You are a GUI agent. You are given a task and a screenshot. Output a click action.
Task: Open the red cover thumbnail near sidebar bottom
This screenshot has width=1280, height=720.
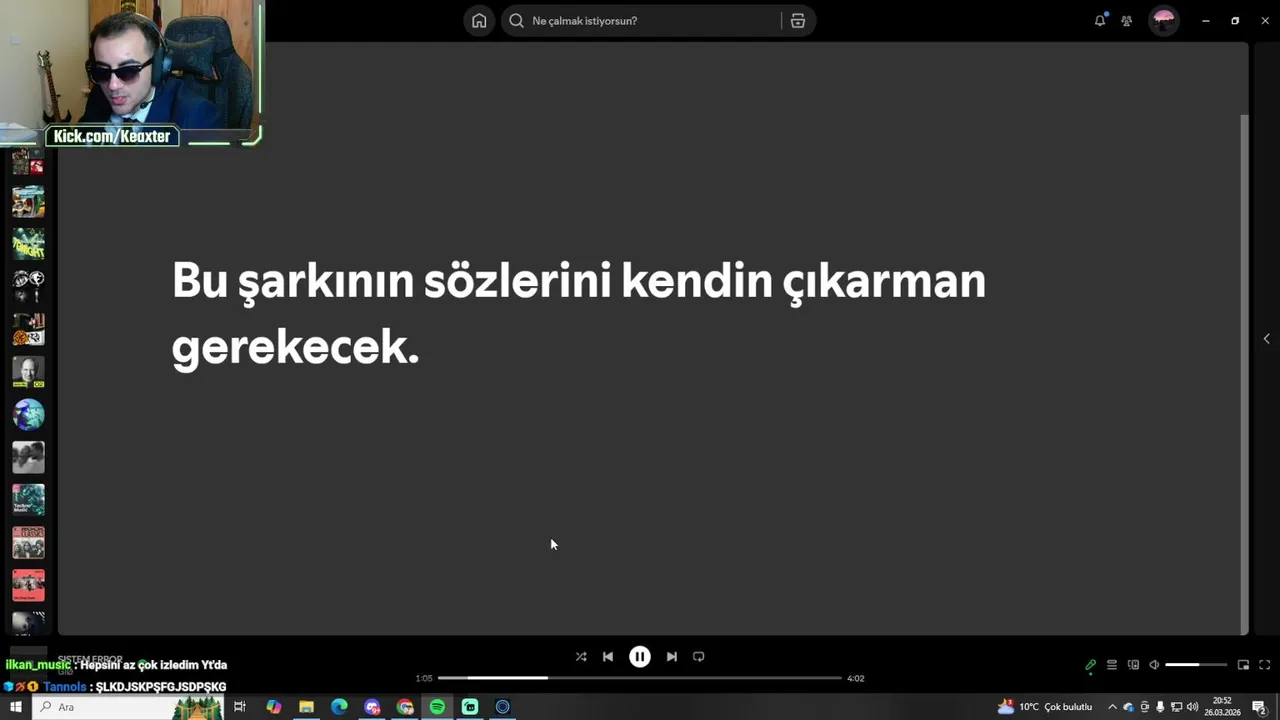pyautogui.click(x=28, y=586)
